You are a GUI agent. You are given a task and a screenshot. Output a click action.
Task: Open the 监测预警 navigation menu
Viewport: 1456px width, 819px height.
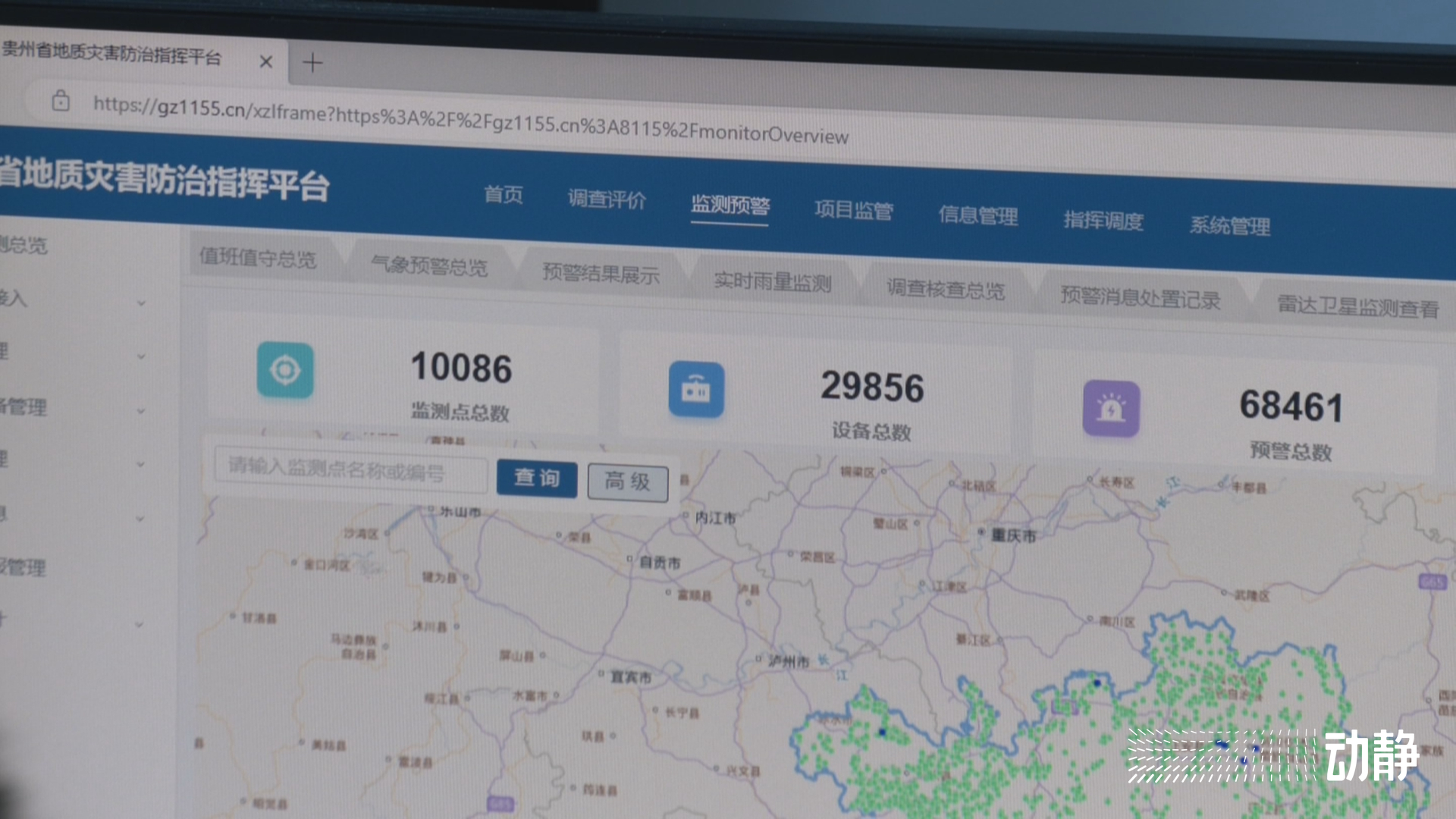click(x=730, y=205)
